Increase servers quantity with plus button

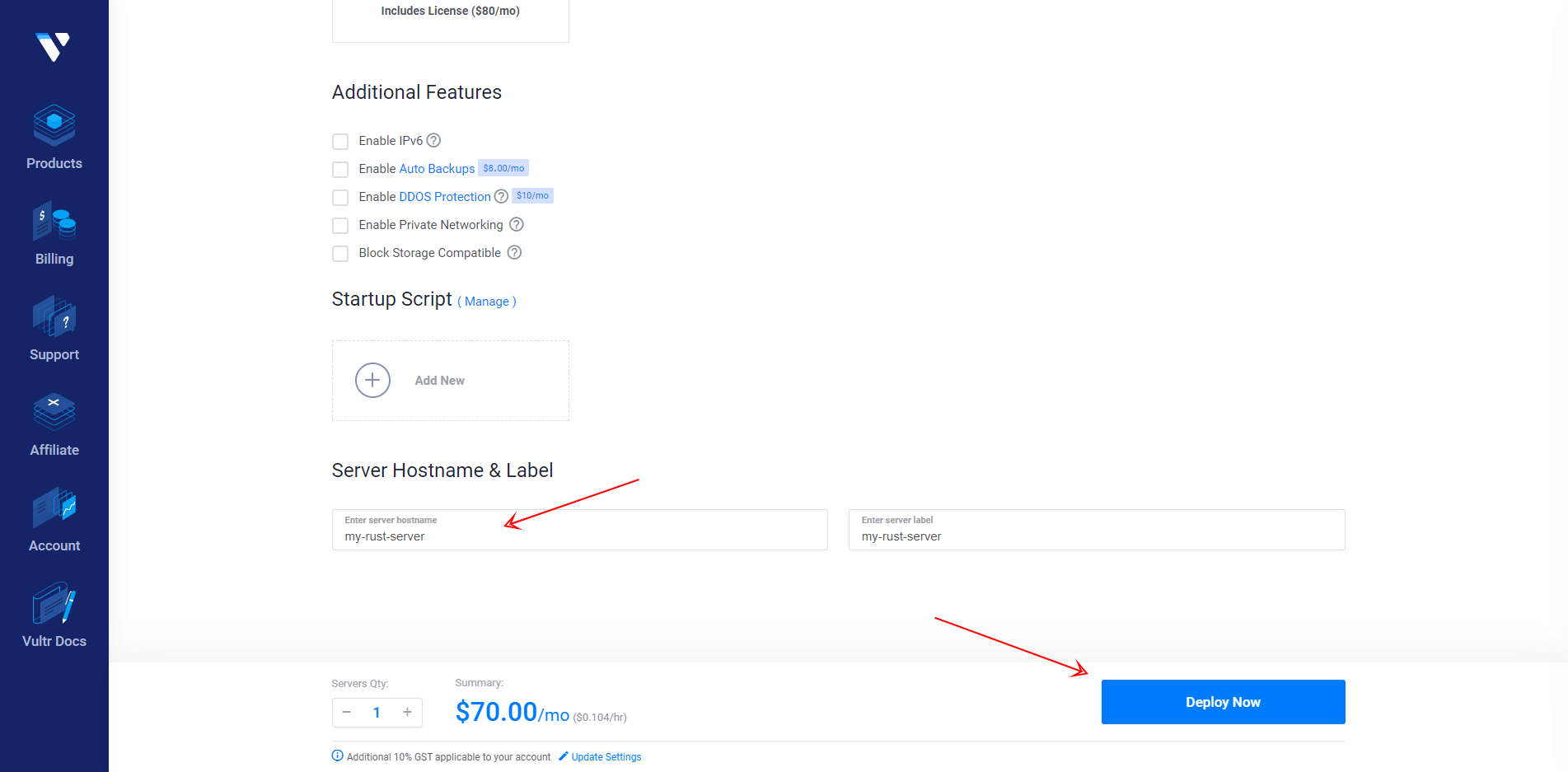(x=407, y=713)
